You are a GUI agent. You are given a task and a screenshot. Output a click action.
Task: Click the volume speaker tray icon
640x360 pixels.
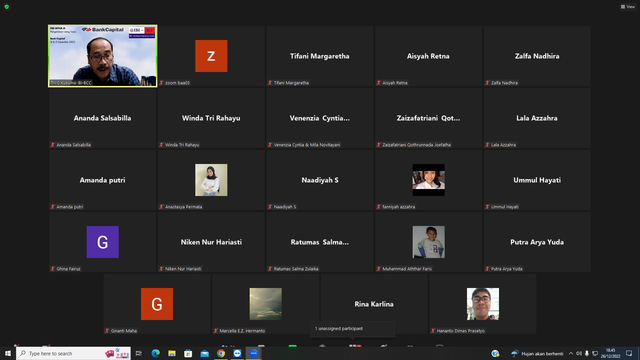coord(579,353)
